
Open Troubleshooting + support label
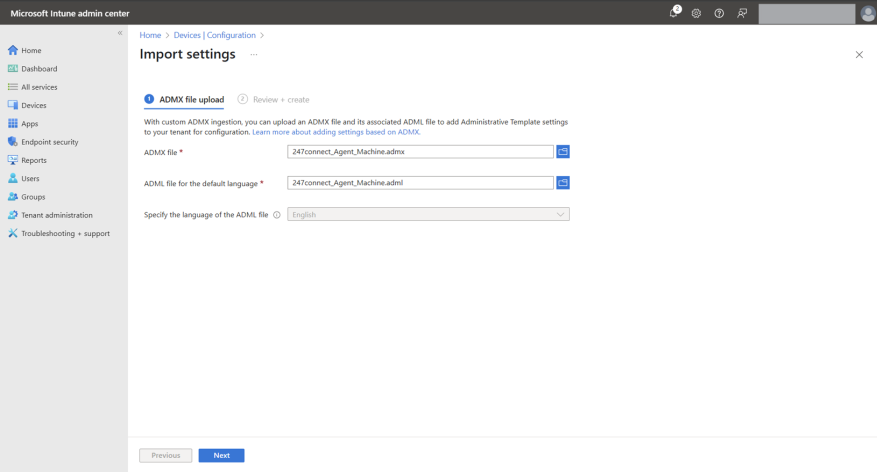click(65, 234)
